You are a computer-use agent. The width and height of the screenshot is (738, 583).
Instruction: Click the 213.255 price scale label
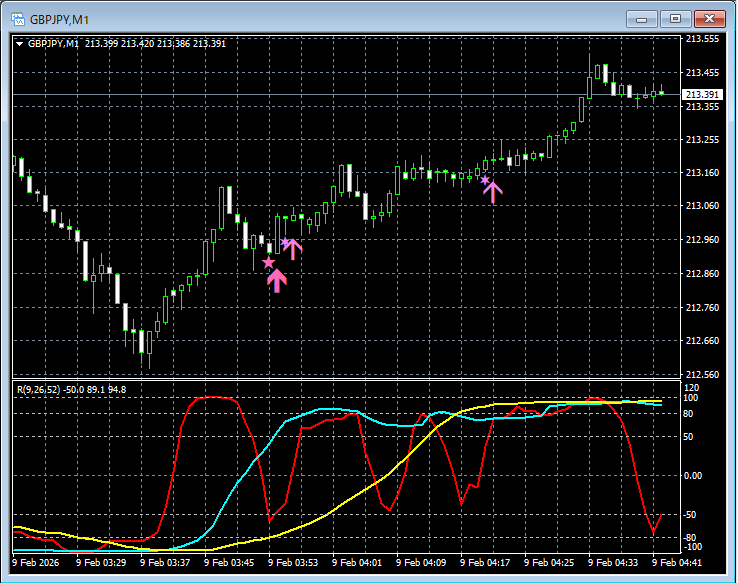(x=702, y=140)
